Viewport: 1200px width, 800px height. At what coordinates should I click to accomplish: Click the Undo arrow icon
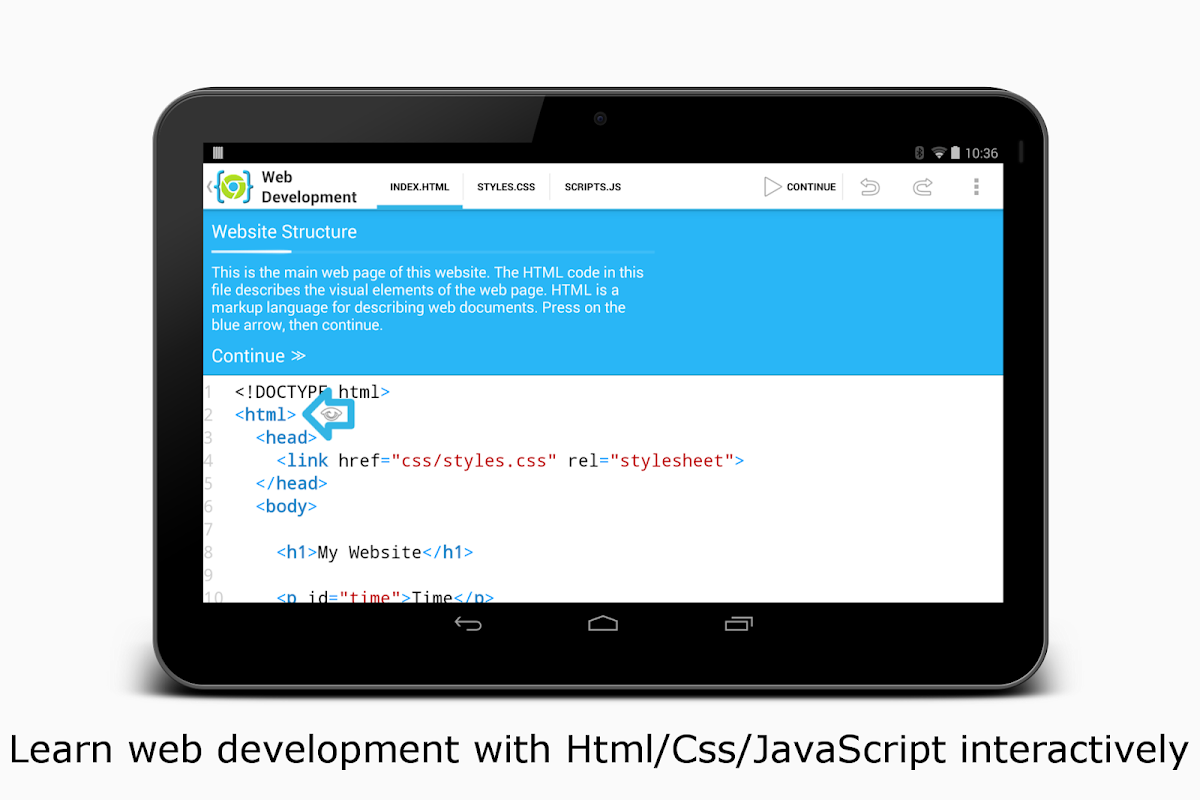869,187
